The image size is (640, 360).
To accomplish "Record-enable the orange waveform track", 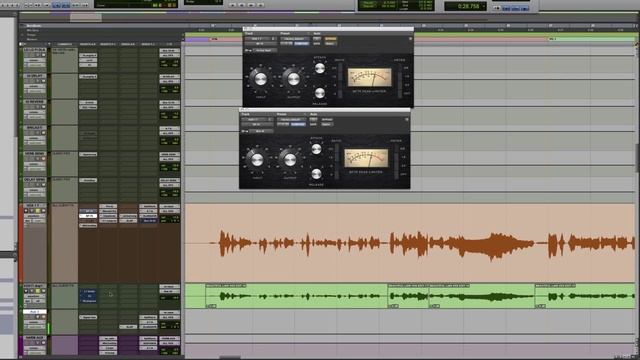I will (27, 211).
